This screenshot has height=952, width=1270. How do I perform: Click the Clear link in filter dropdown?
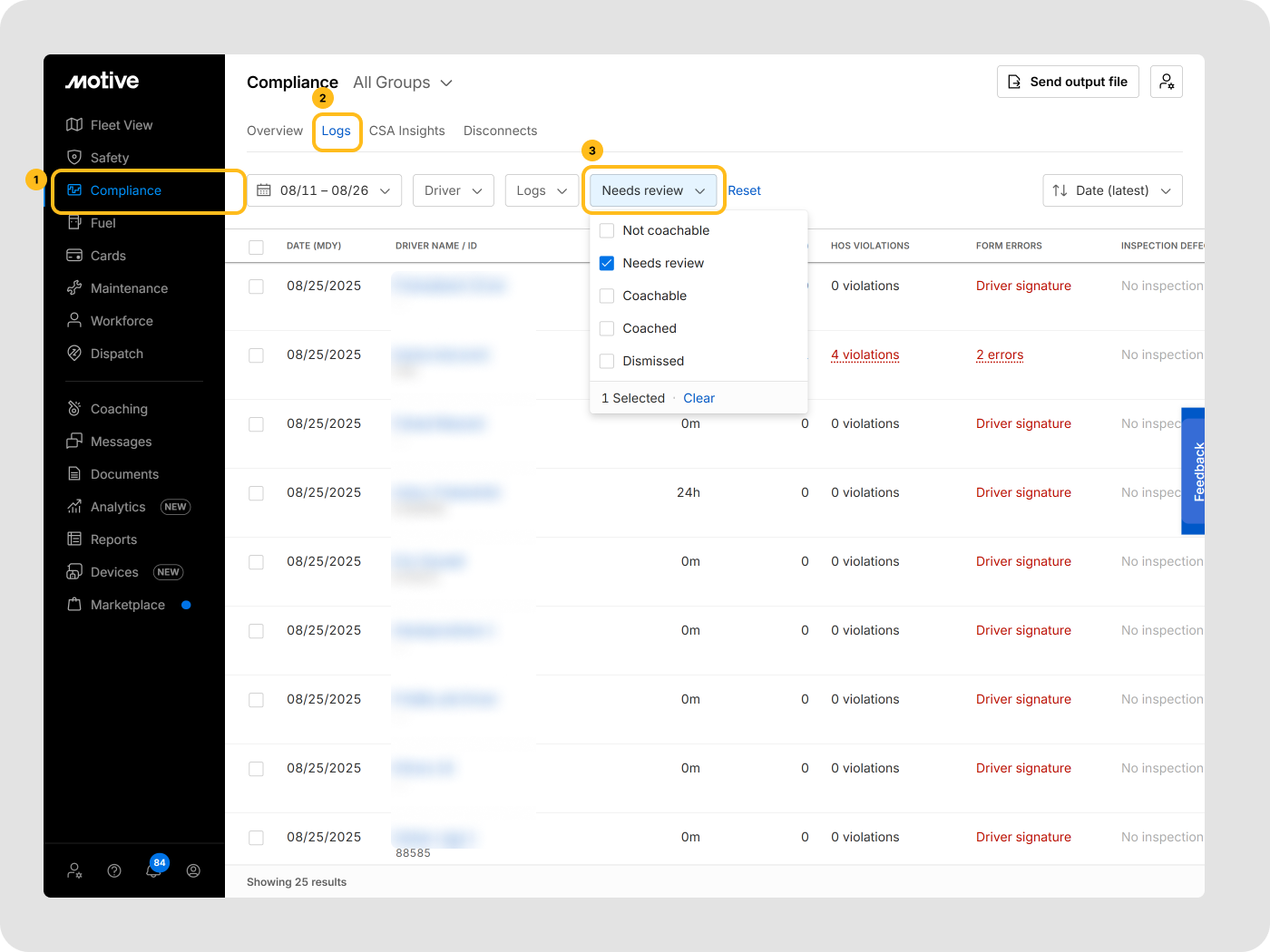pos(698,398)
